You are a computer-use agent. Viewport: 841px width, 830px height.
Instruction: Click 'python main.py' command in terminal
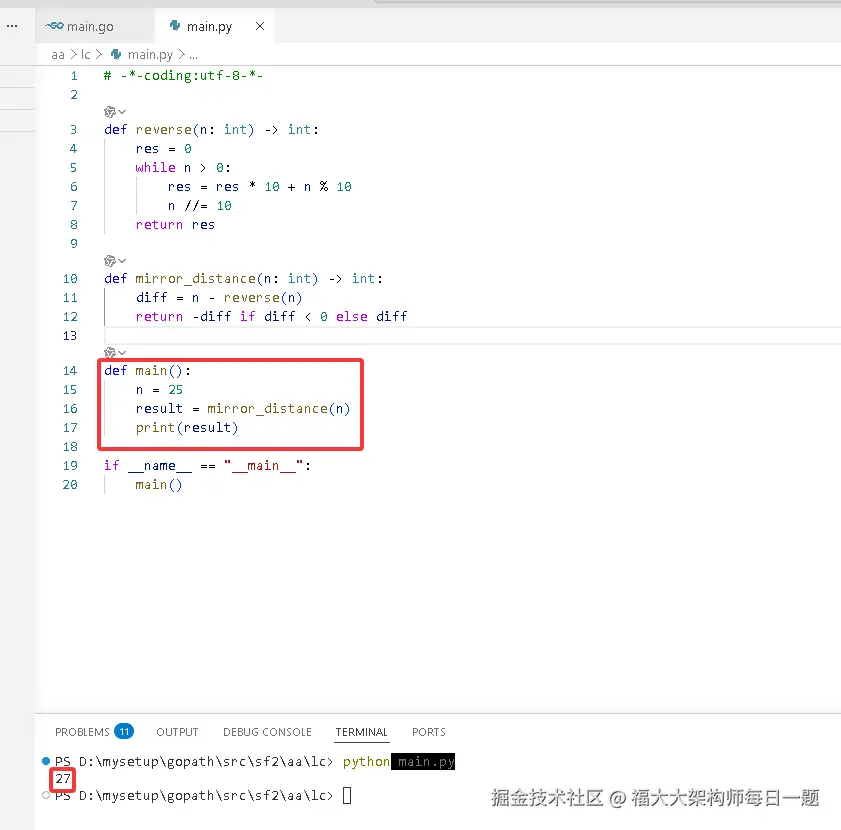[x=399, y=761]
